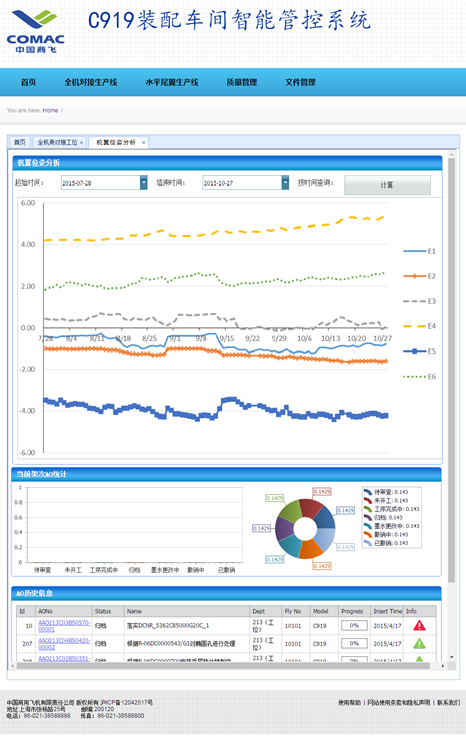Click the 当前架次AO统计 panel header

click(226, 474)
